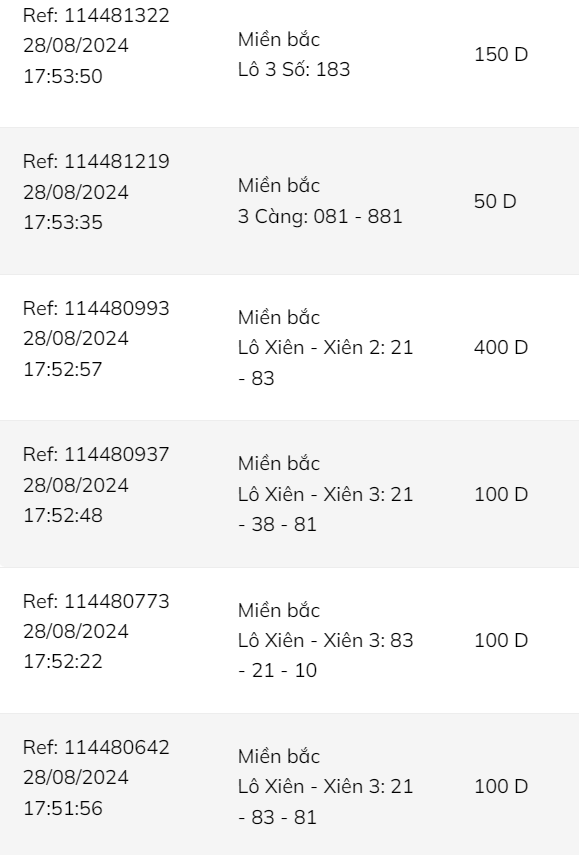Click the 17:52:48 timestamp
579x855 pixels.
tap(63, 515)
